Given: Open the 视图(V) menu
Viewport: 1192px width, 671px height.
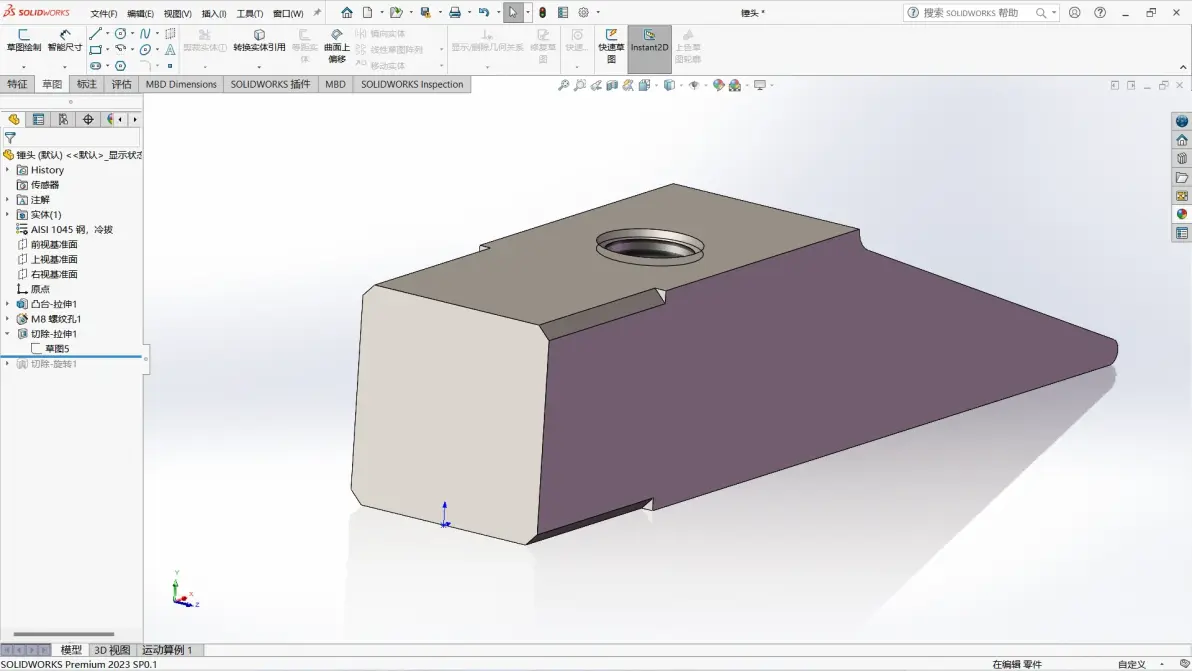Looking at the screenshot, I should [177, 14].
